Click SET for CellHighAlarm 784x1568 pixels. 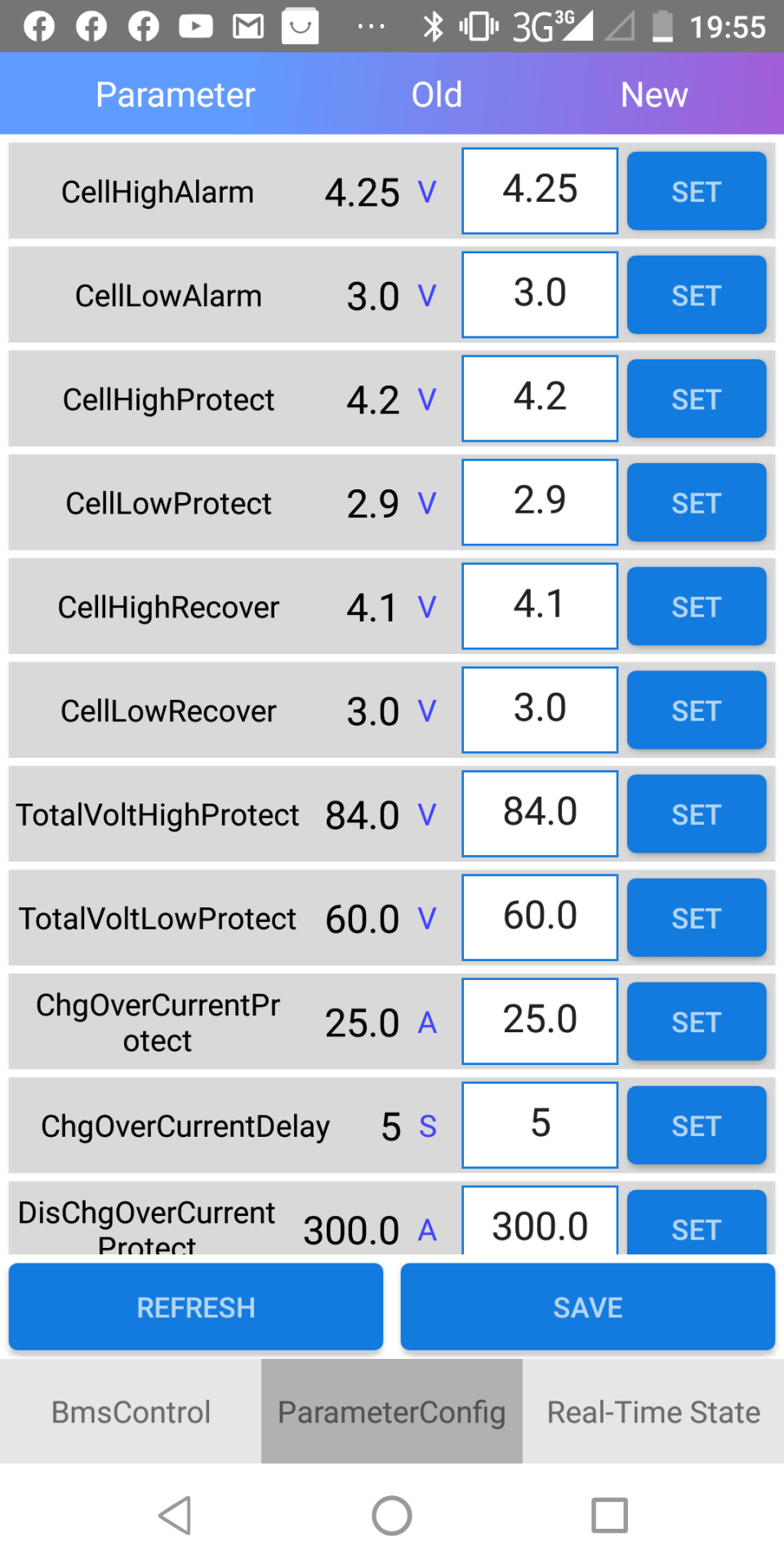(697, 191)
